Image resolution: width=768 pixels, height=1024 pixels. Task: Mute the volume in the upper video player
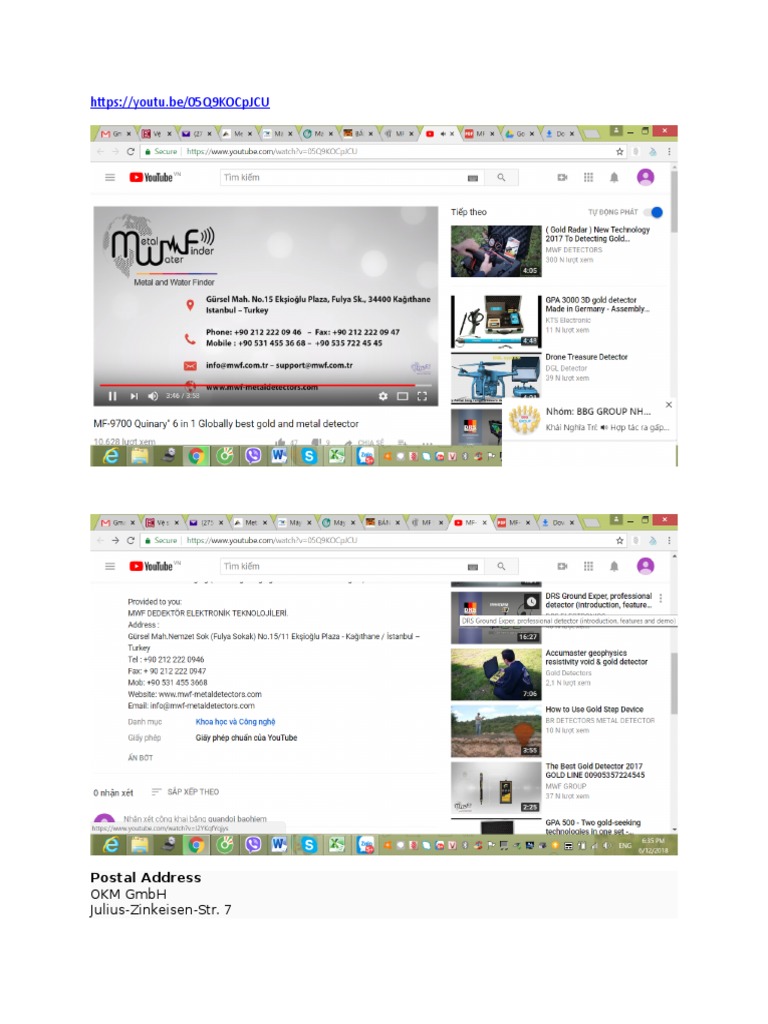click(153, 396)
